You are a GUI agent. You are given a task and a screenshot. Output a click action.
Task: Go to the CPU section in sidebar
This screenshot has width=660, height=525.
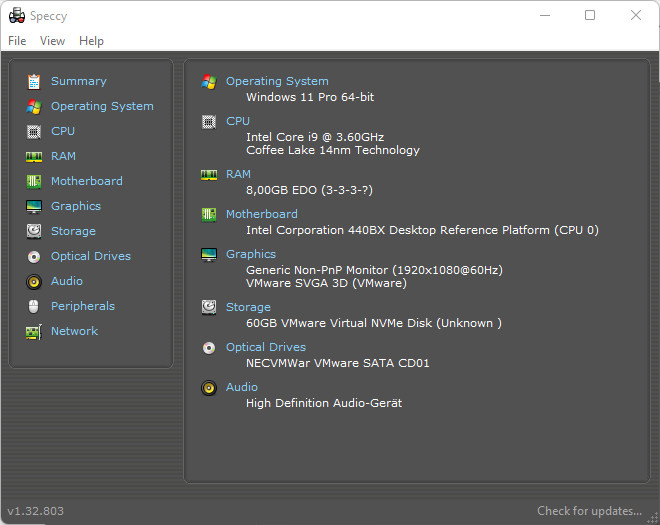click(x=63, y=131)
